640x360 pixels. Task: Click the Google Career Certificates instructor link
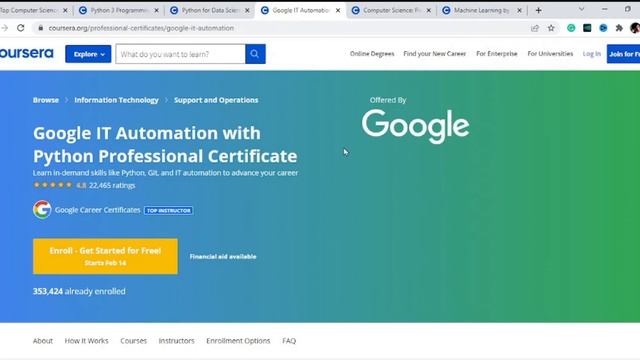point(98,210)
